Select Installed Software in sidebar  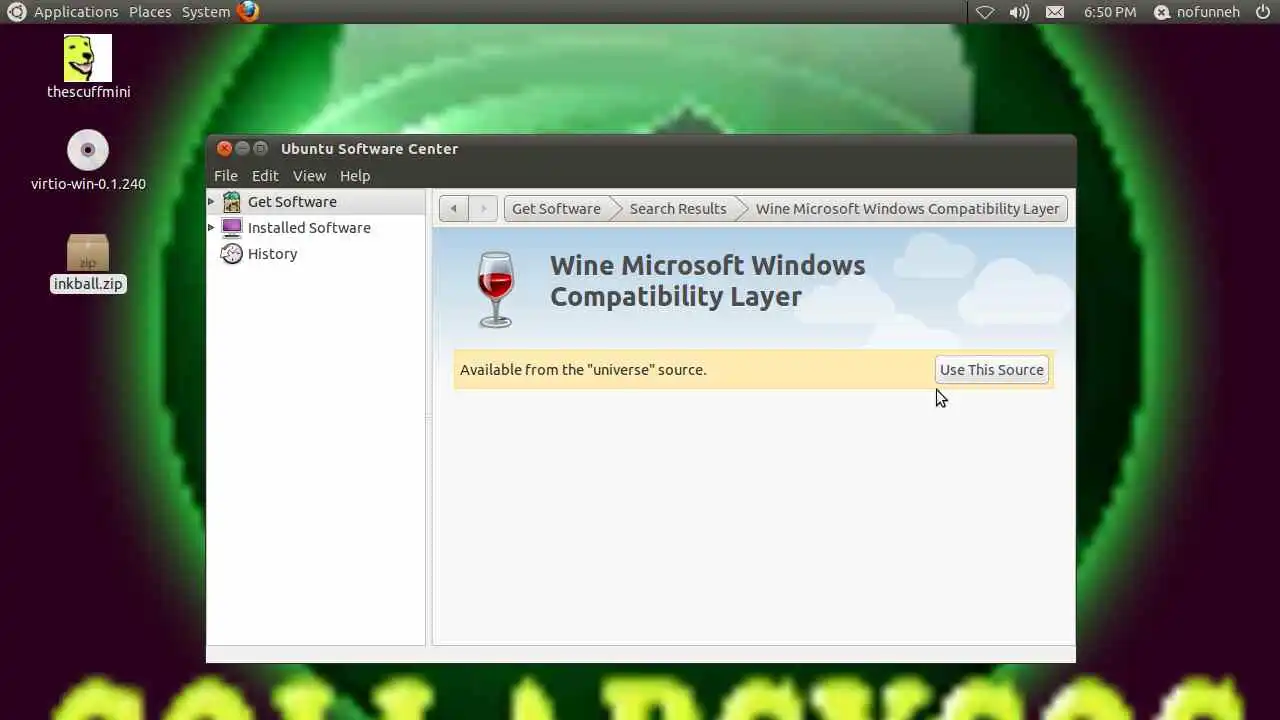[x=316, y=228]
